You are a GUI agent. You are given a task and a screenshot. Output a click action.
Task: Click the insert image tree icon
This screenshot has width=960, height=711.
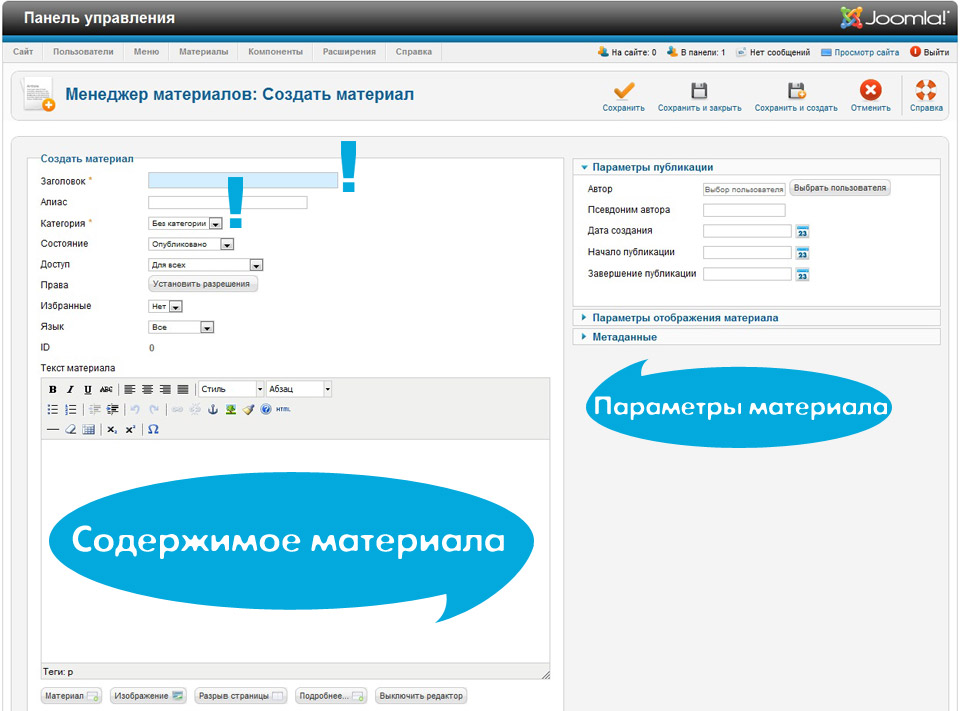(230, 409)
